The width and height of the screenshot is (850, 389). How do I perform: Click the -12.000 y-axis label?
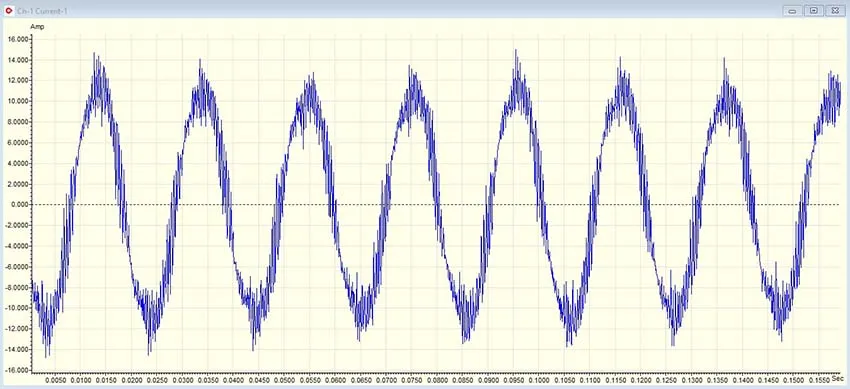(x=16, y=329)
